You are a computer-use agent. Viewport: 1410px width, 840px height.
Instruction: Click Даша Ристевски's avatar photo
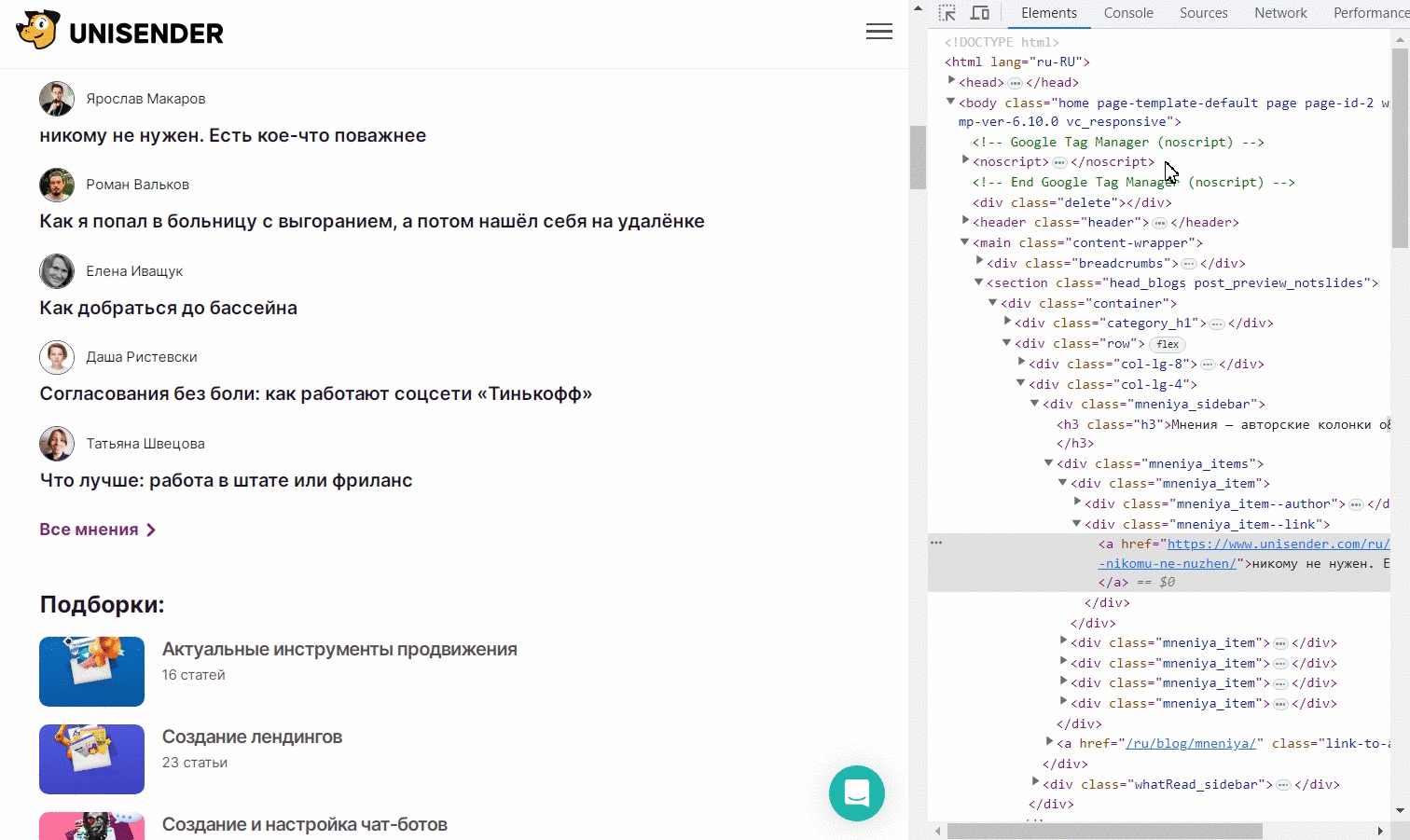[57, 357]
